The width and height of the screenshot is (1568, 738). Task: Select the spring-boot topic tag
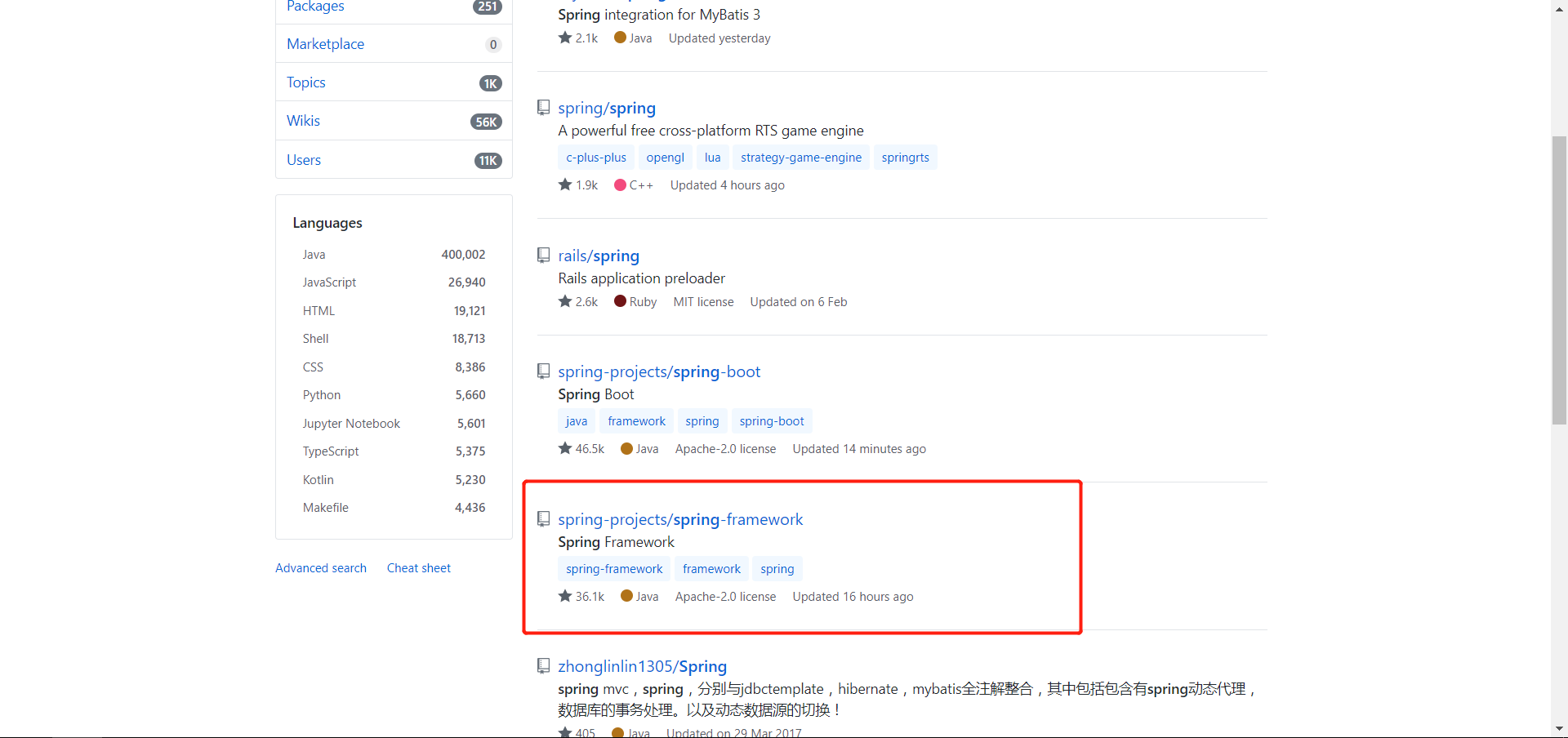click(x=772, y=421)
